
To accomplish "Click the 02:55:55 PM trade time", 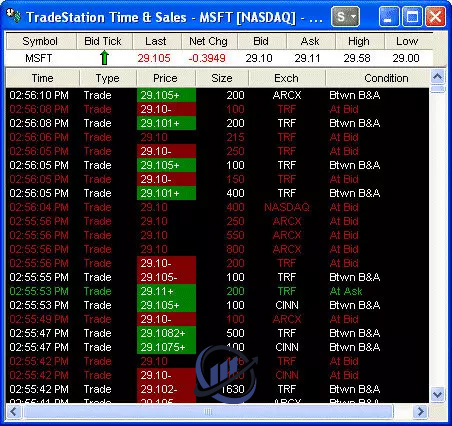I will (39, 277).
